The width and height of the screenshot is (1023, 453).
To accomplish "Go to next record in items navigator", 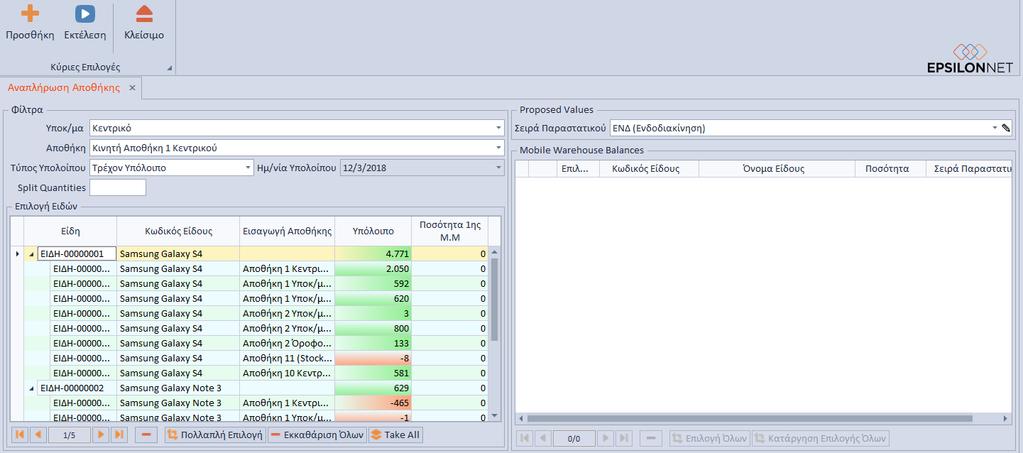I will pos(101,435).
